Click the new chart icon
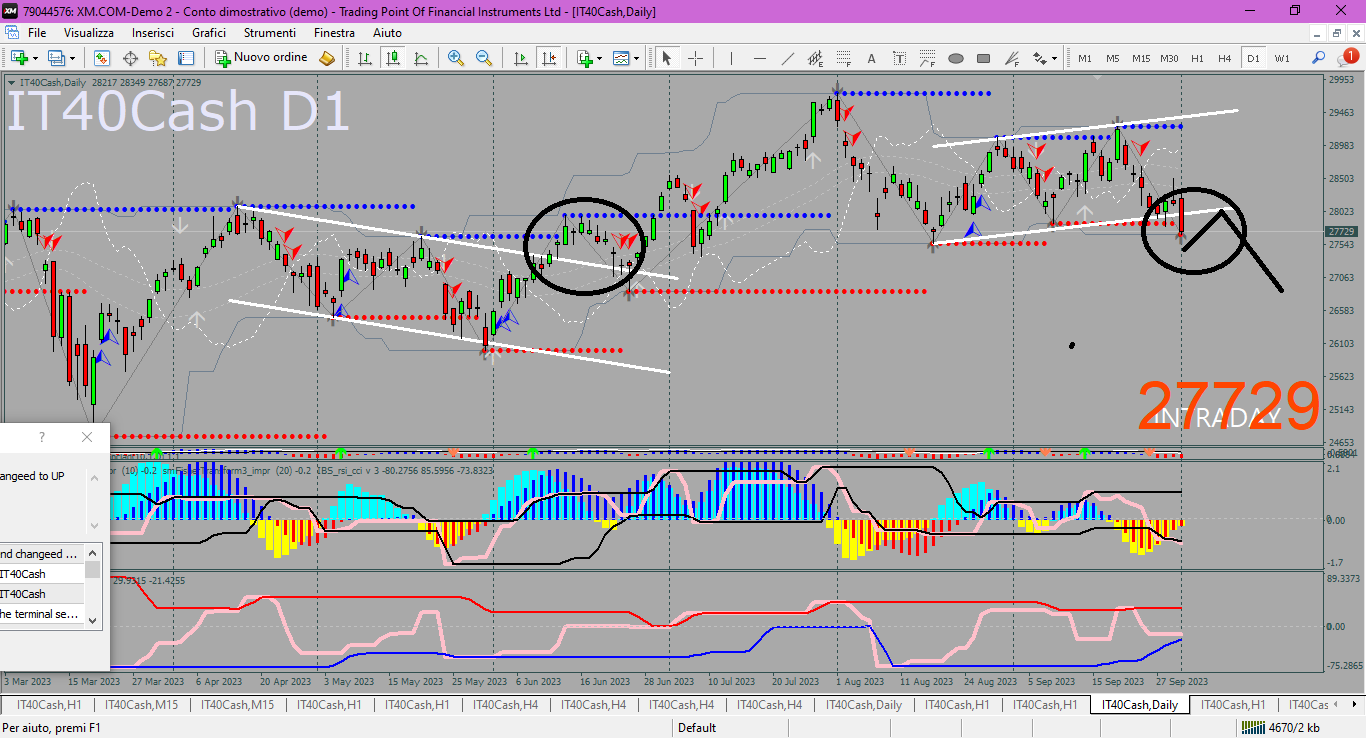The width and height of the screenshot is (1366, 738). click(19, 58)
